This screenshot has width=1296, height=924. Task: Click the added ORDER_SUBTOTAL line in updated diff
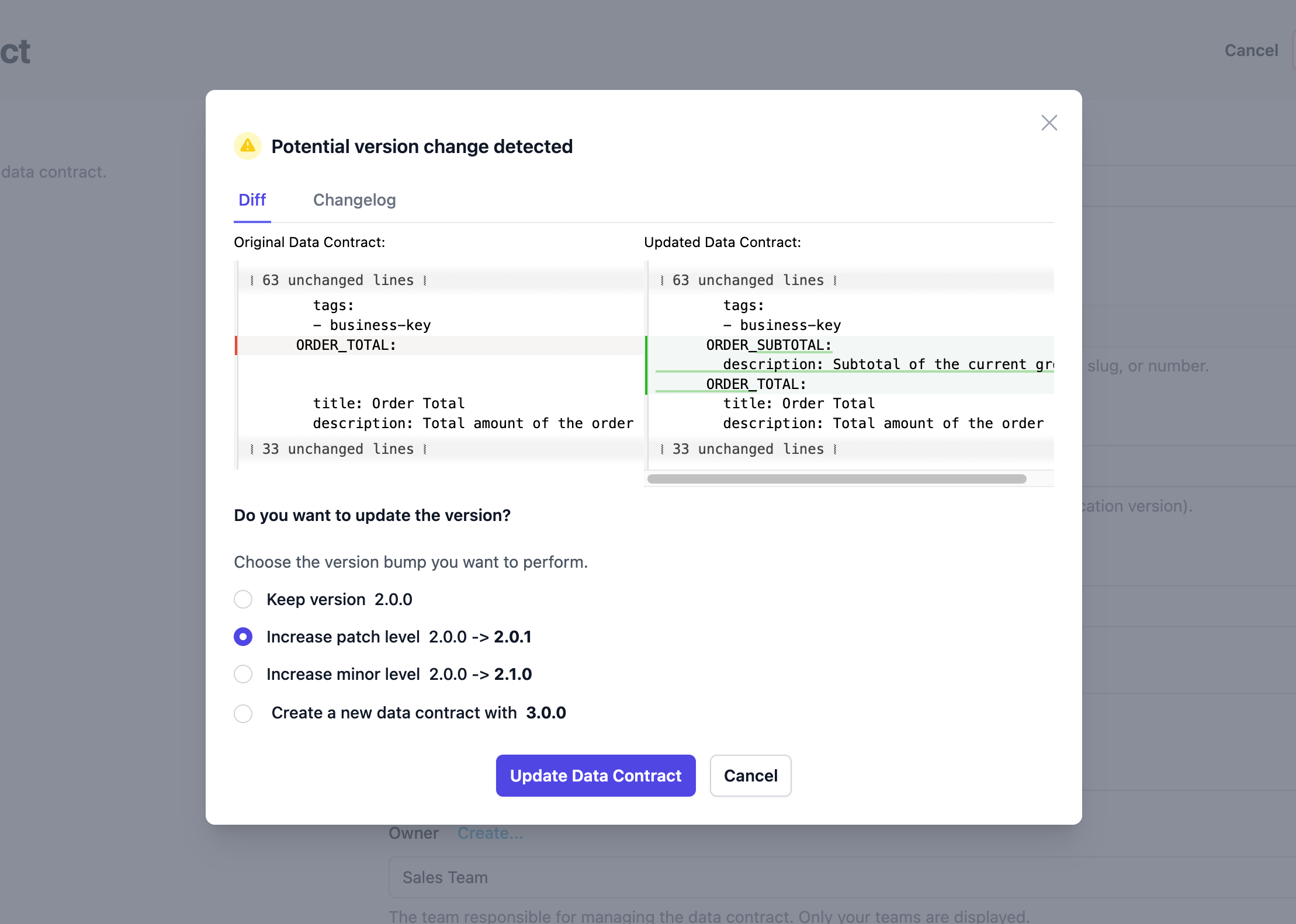768,345
